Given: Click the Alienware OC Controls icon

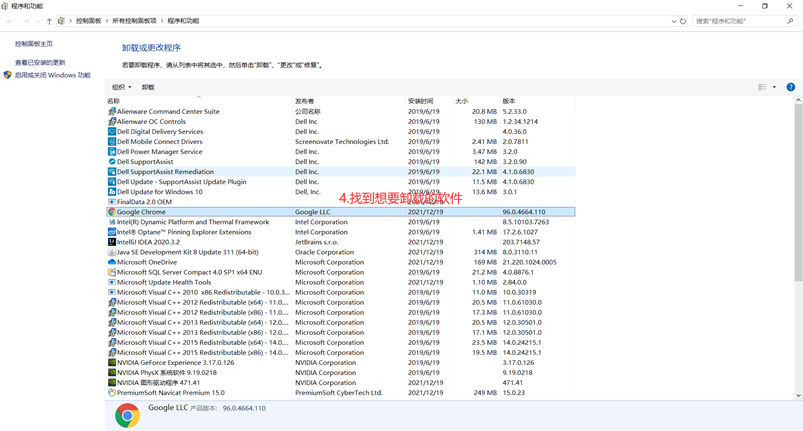Looking at the screenshot, I should pos(112,121).
